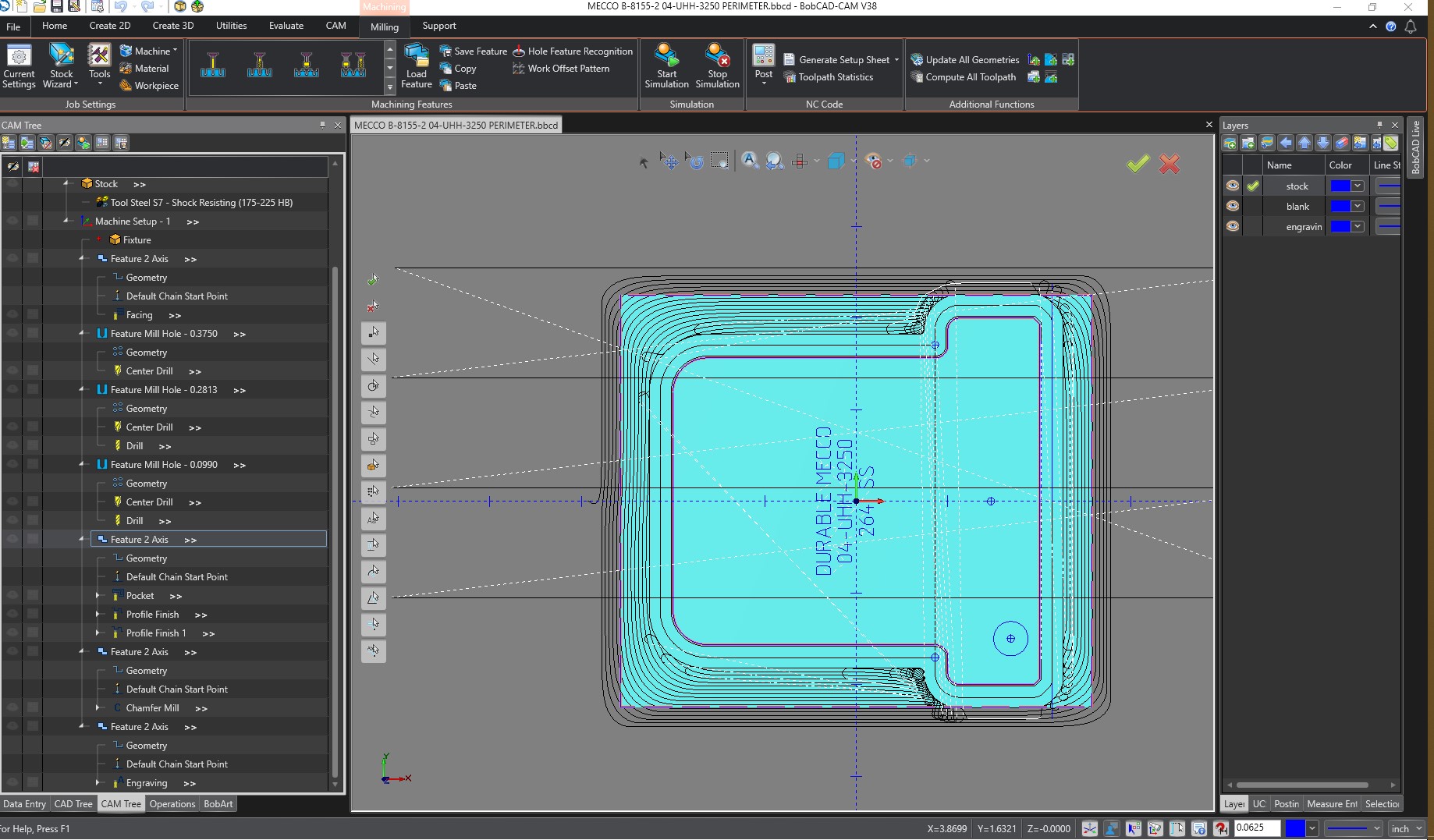Click the green checkmark to accept
This screenshot has height=840, width=1434.
tap(1138, 163)
